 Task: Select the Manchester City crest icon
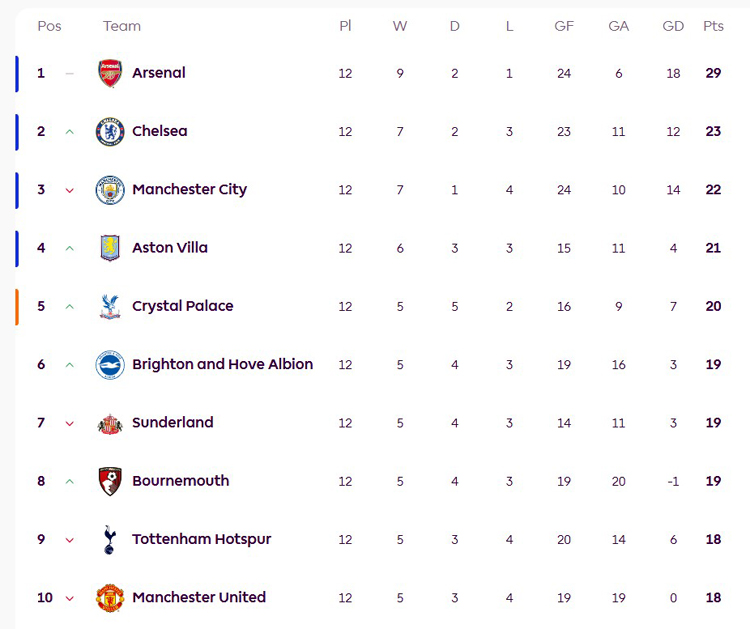(109, 190)
